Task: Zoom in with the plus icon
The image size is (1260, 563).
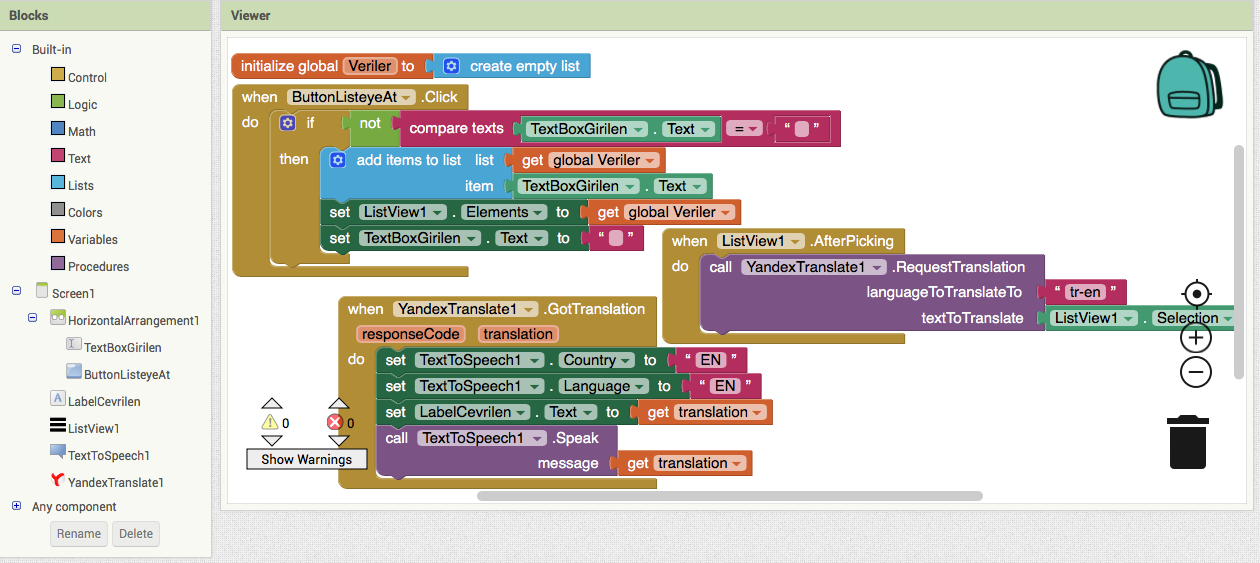Action: click(1196, 337)
